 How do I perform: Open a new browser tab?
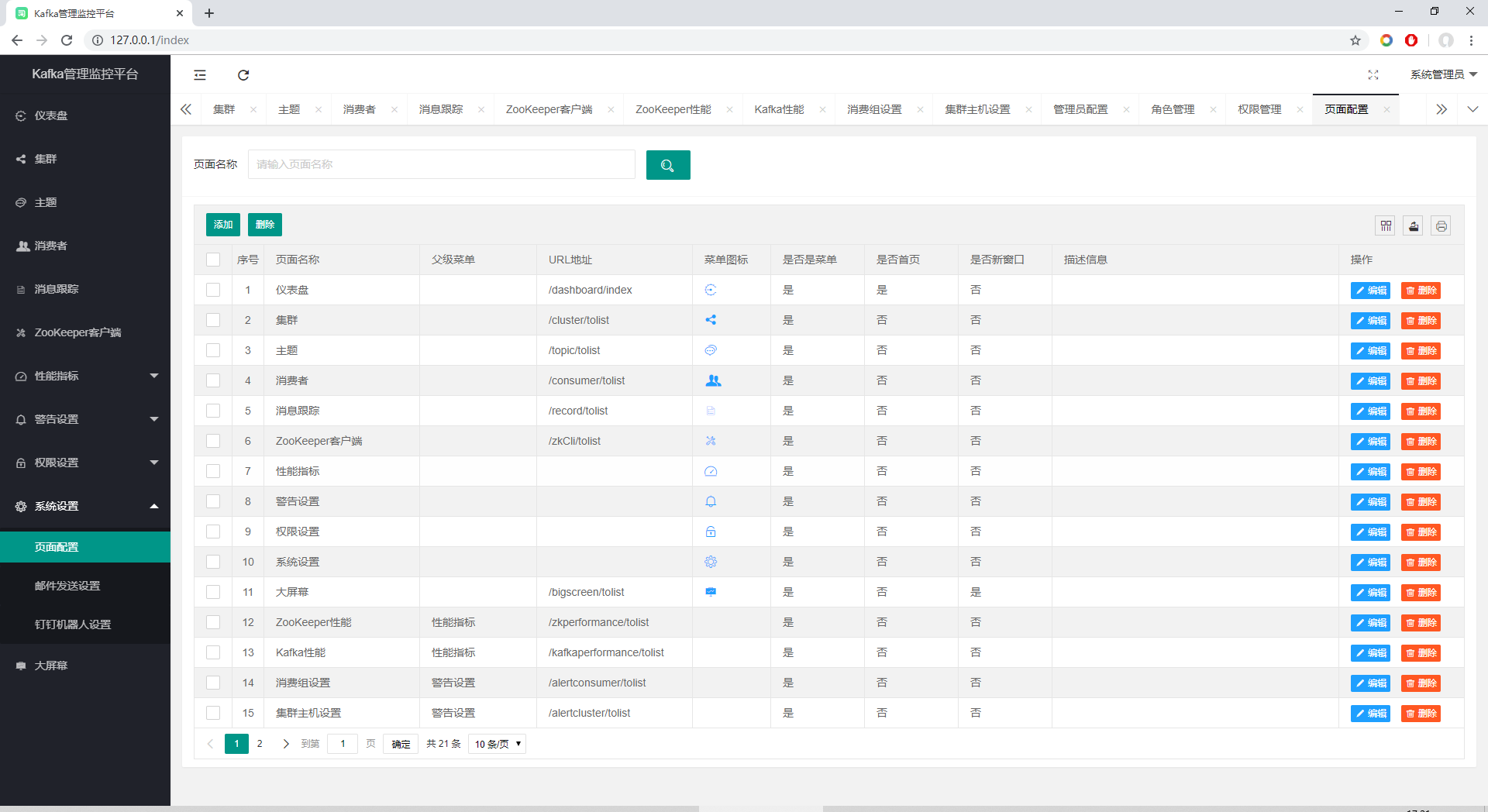(x=209, y=13)
